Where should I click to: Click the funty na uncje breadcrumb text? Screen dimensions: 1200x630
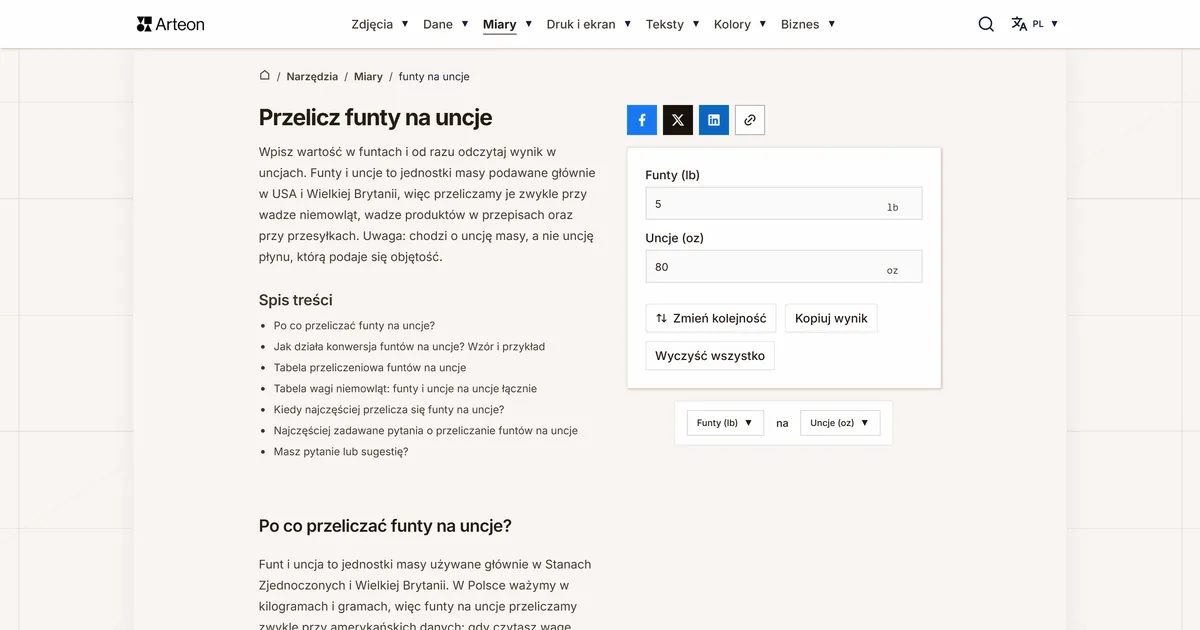click(x=434, y=76)
